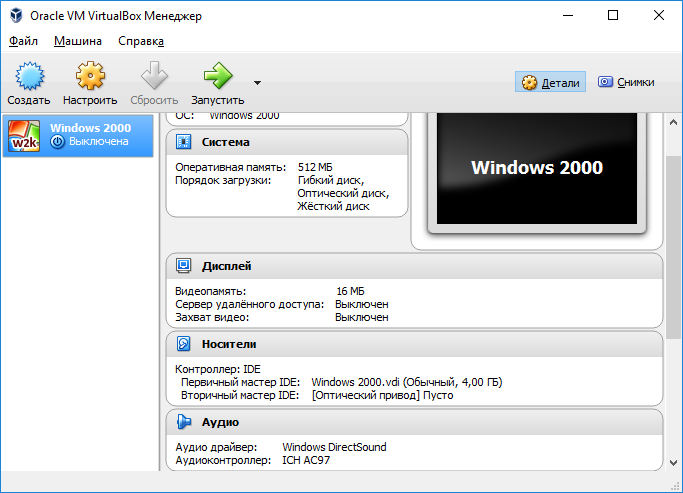Image resolution: width=683 pixels, height=493 pixels.
Task: Click the Первичный мастер IDE label
Action: click(240, 382)
